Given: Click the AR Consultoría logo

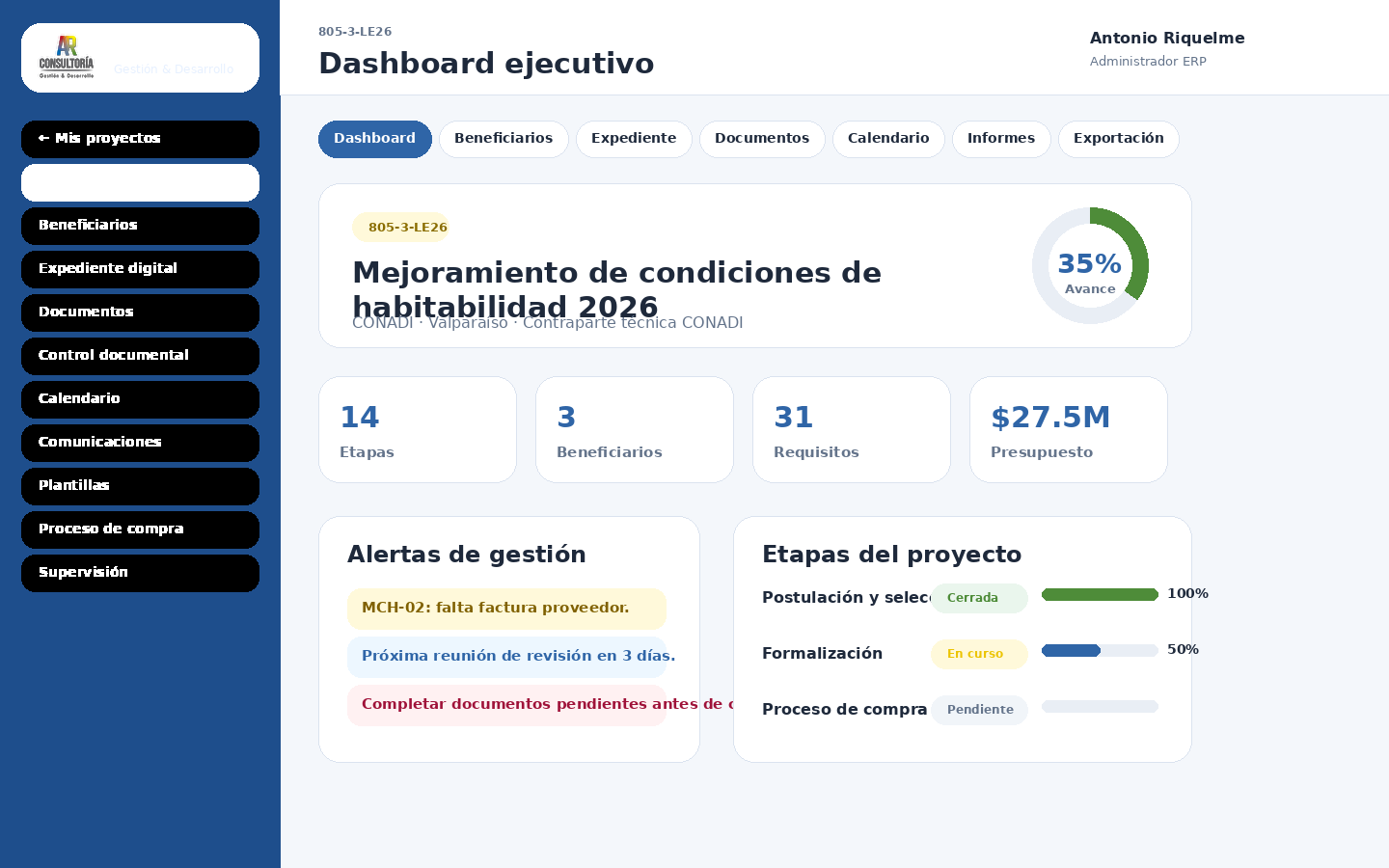Looking at the screenshot, I should pyautogui.click(x=67, y=57).
